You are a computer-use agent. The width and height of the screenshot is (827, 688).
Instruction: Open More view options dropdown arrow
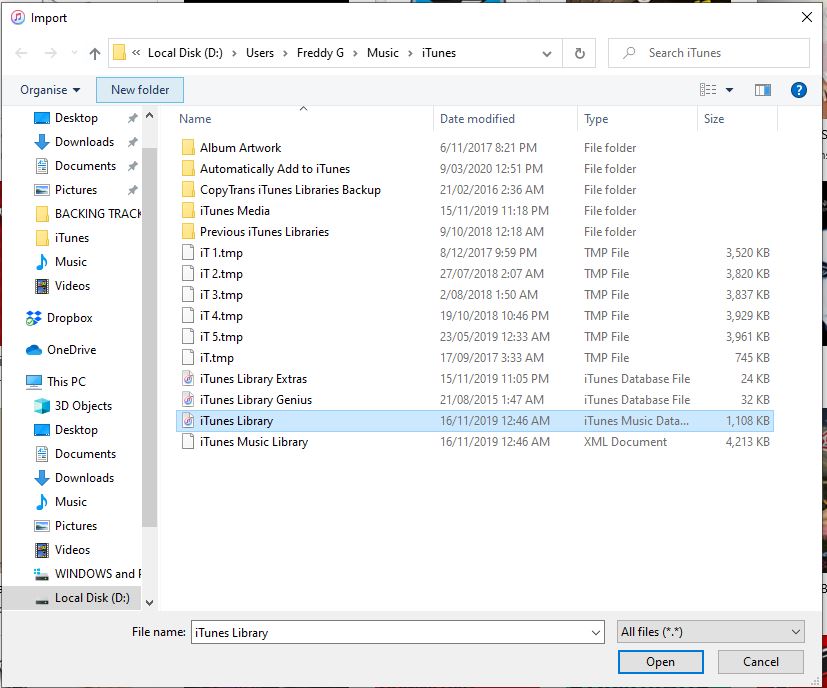point(729,90)
